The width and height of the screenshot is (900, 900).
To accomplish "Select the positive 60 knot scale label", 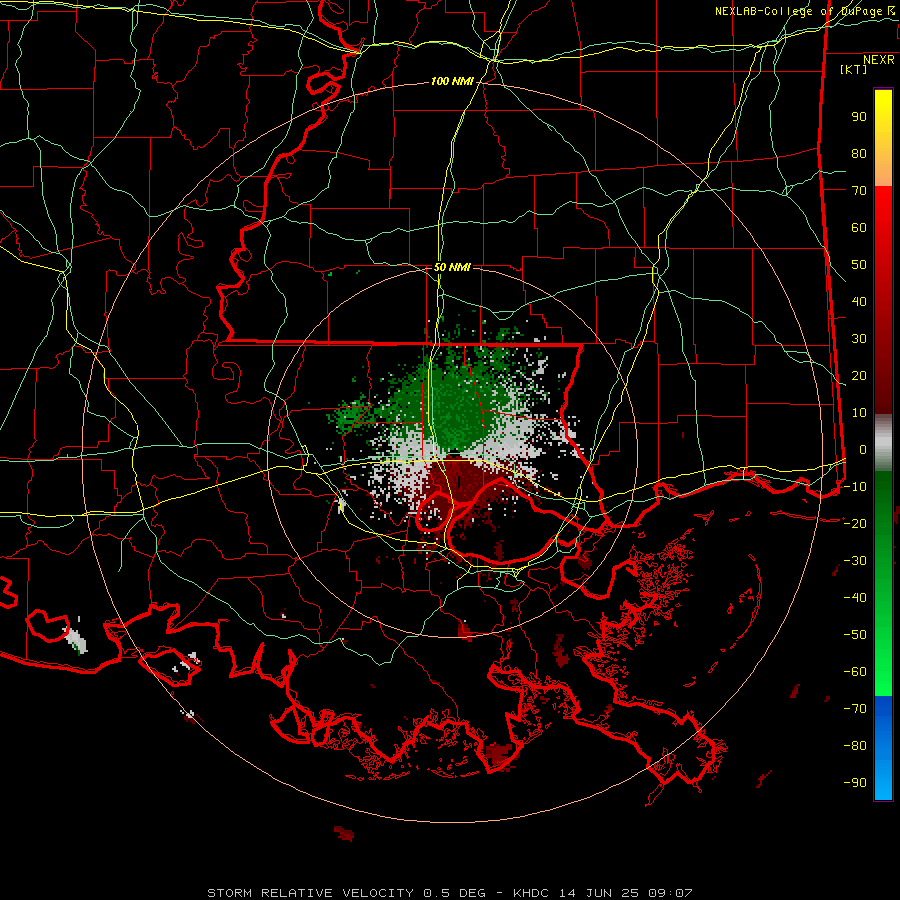I will [x=859, y=228].
